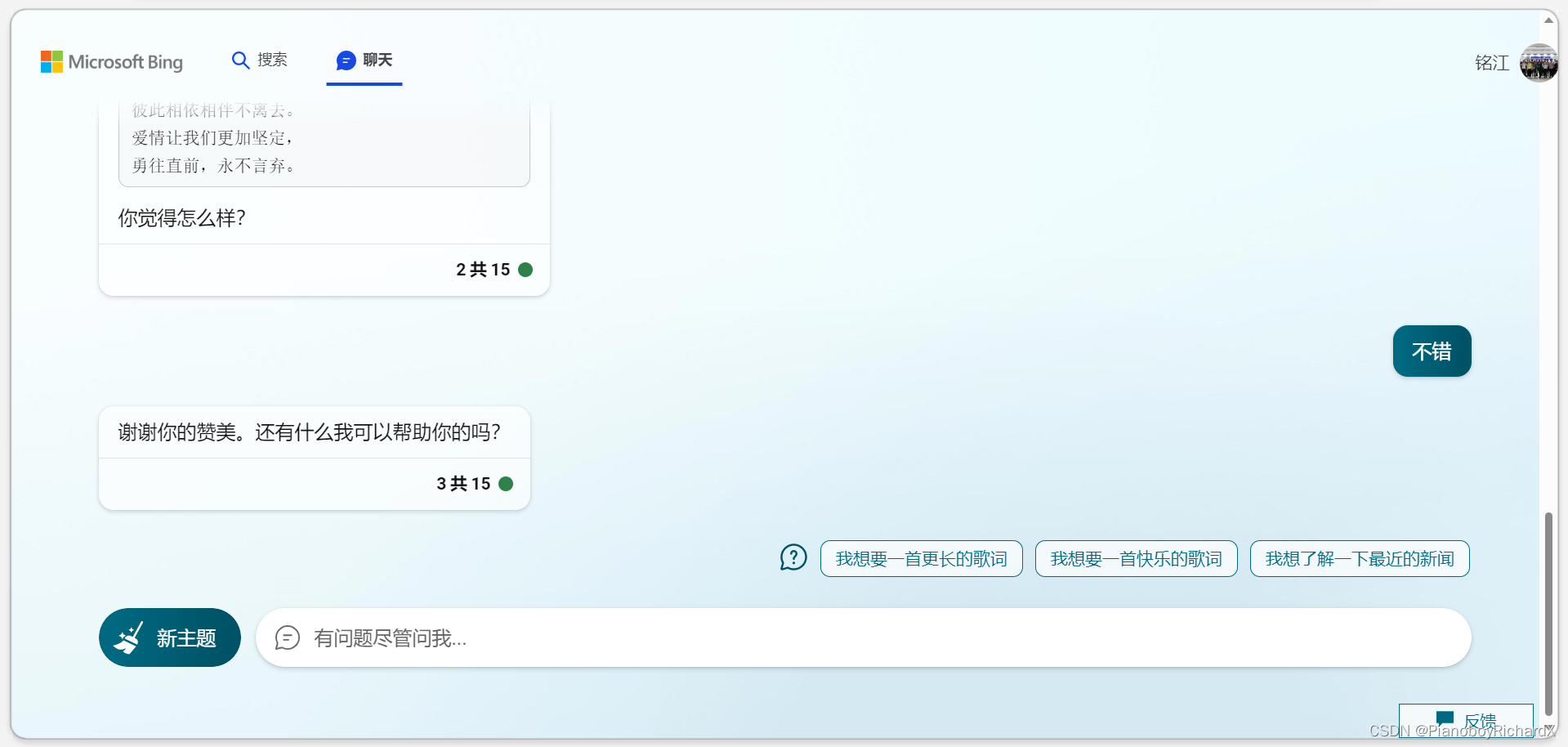Click the 不错 user message bubble
The width and height of the screenshot is (1568, 747).
tap(1432, 351)
